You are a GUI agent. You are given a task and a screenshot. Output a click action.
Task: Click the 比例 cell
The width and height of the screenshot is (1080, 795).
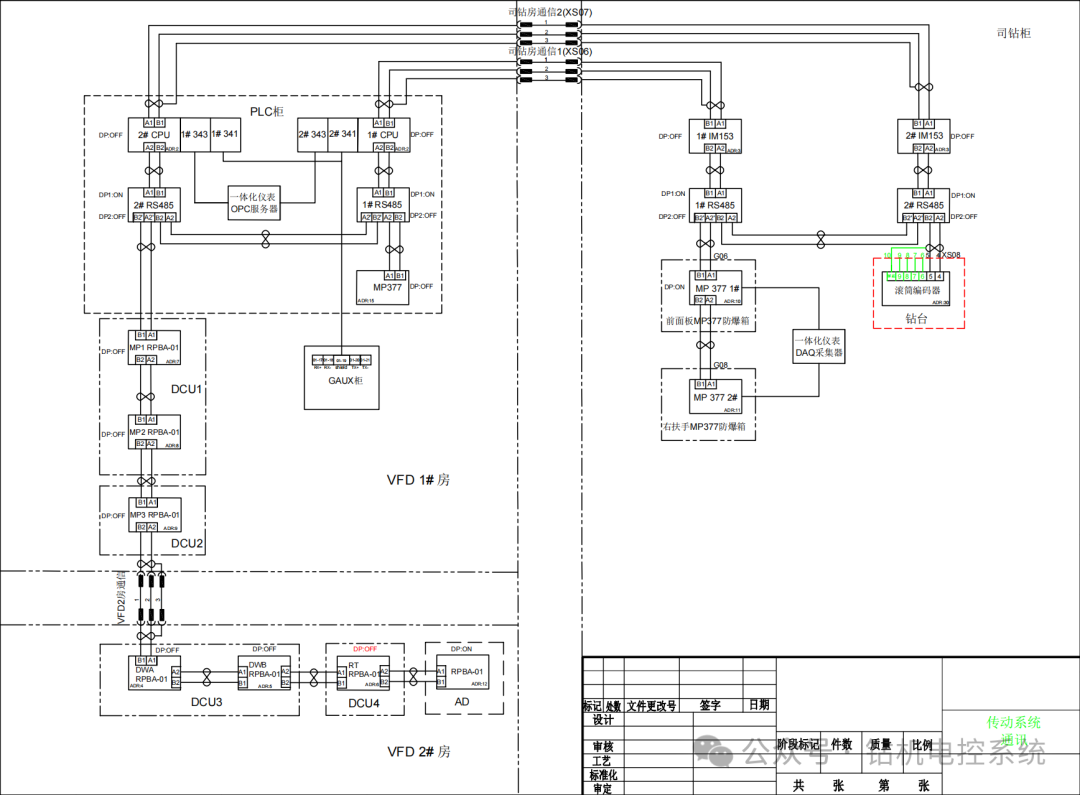coord(922,745)
